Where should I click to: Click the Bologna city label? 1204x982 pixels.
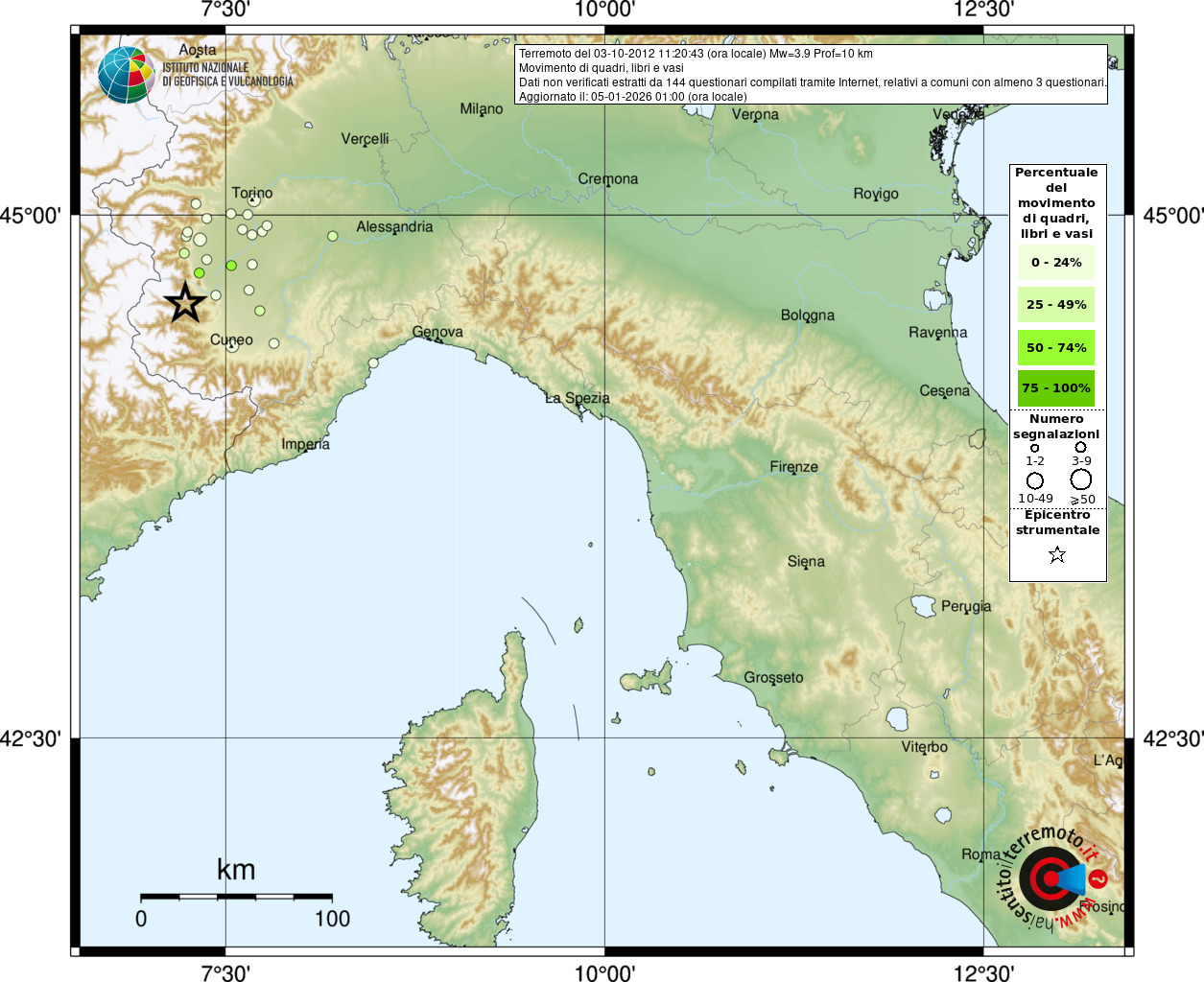(x=807, y=315)
